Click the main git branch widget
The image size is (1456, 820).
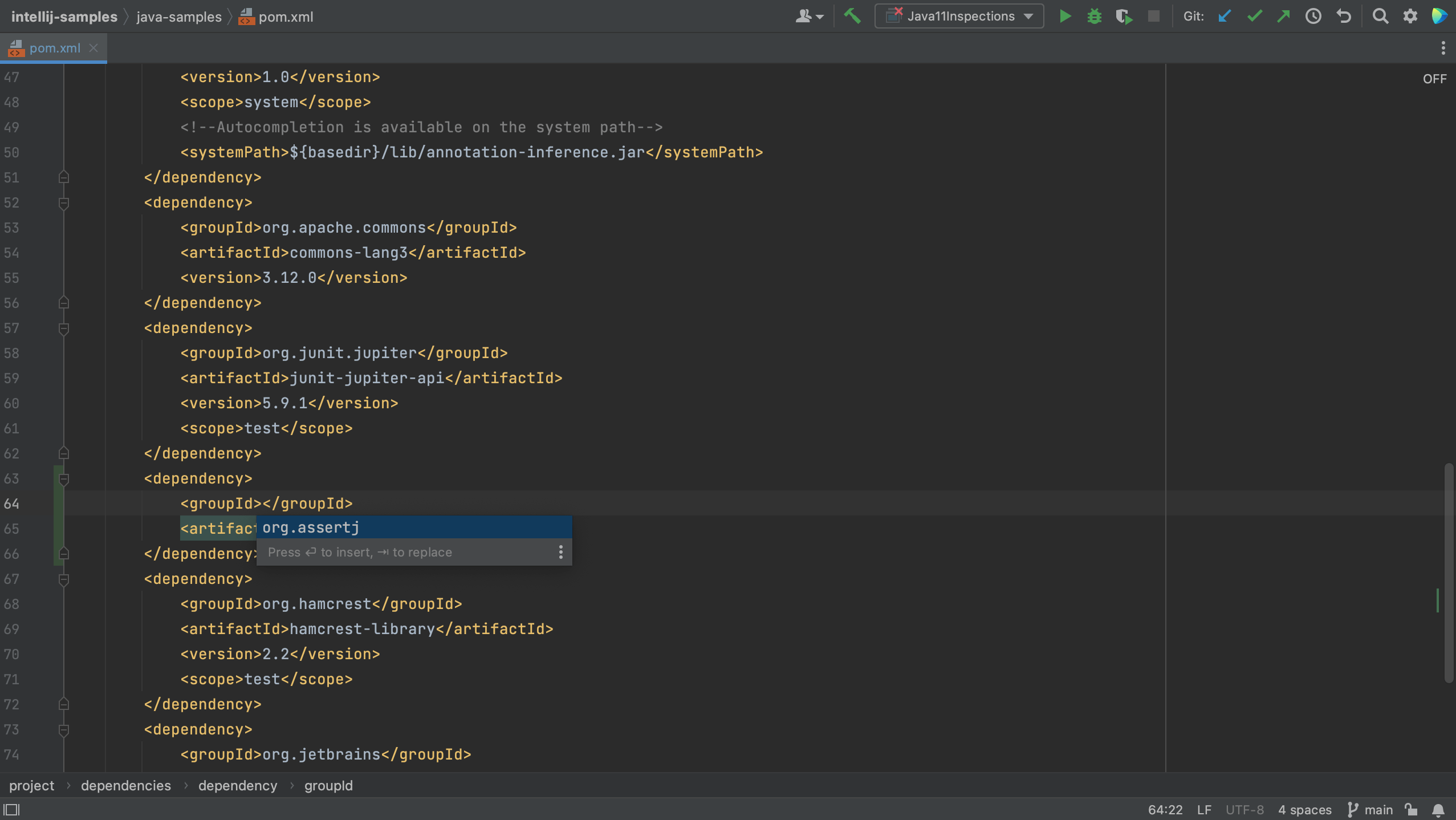(1370, 810)
